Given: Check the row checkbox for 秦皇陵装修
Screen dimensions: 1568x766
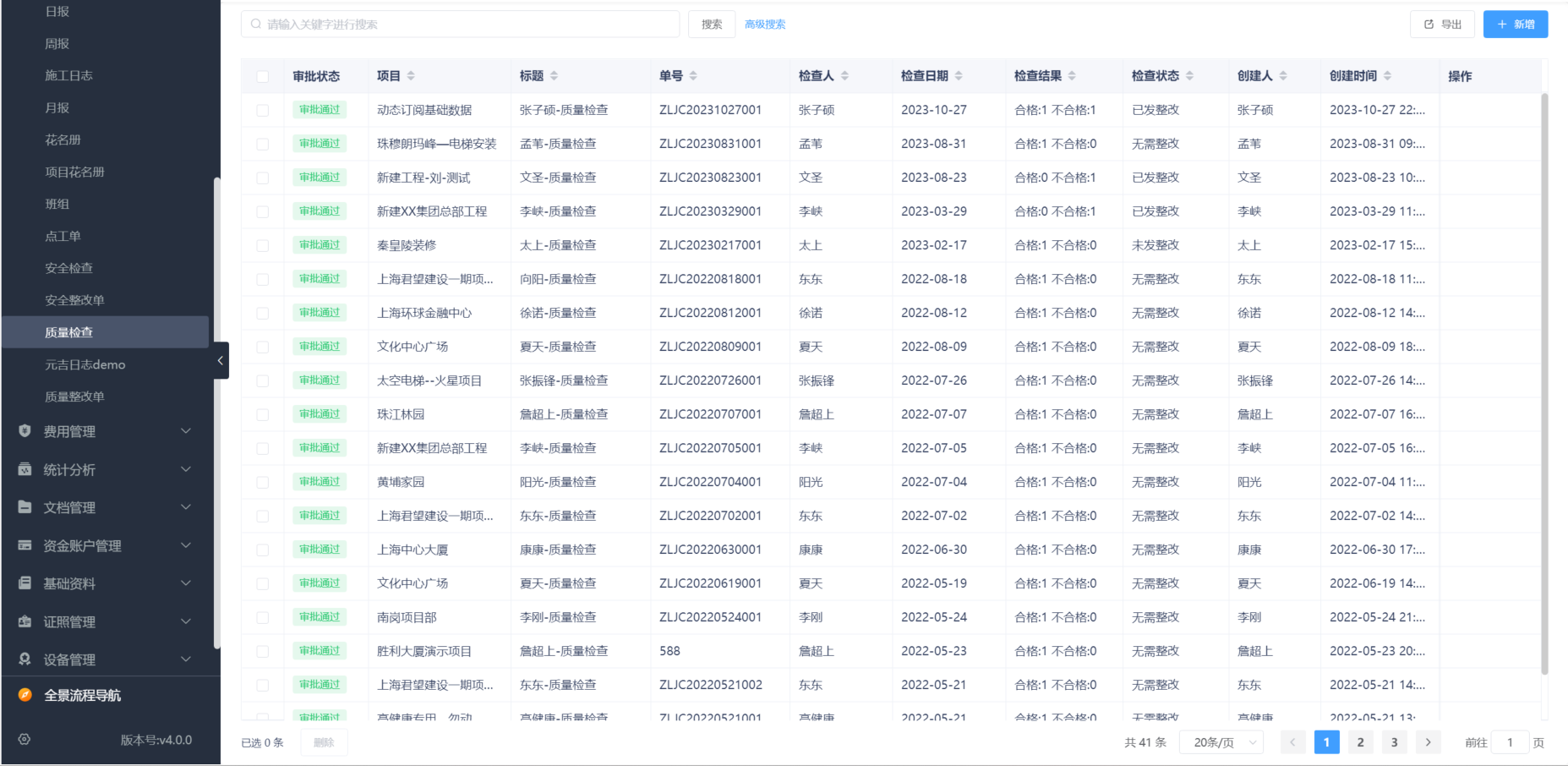Looking at the screenshot, I should tap(262, 244).
